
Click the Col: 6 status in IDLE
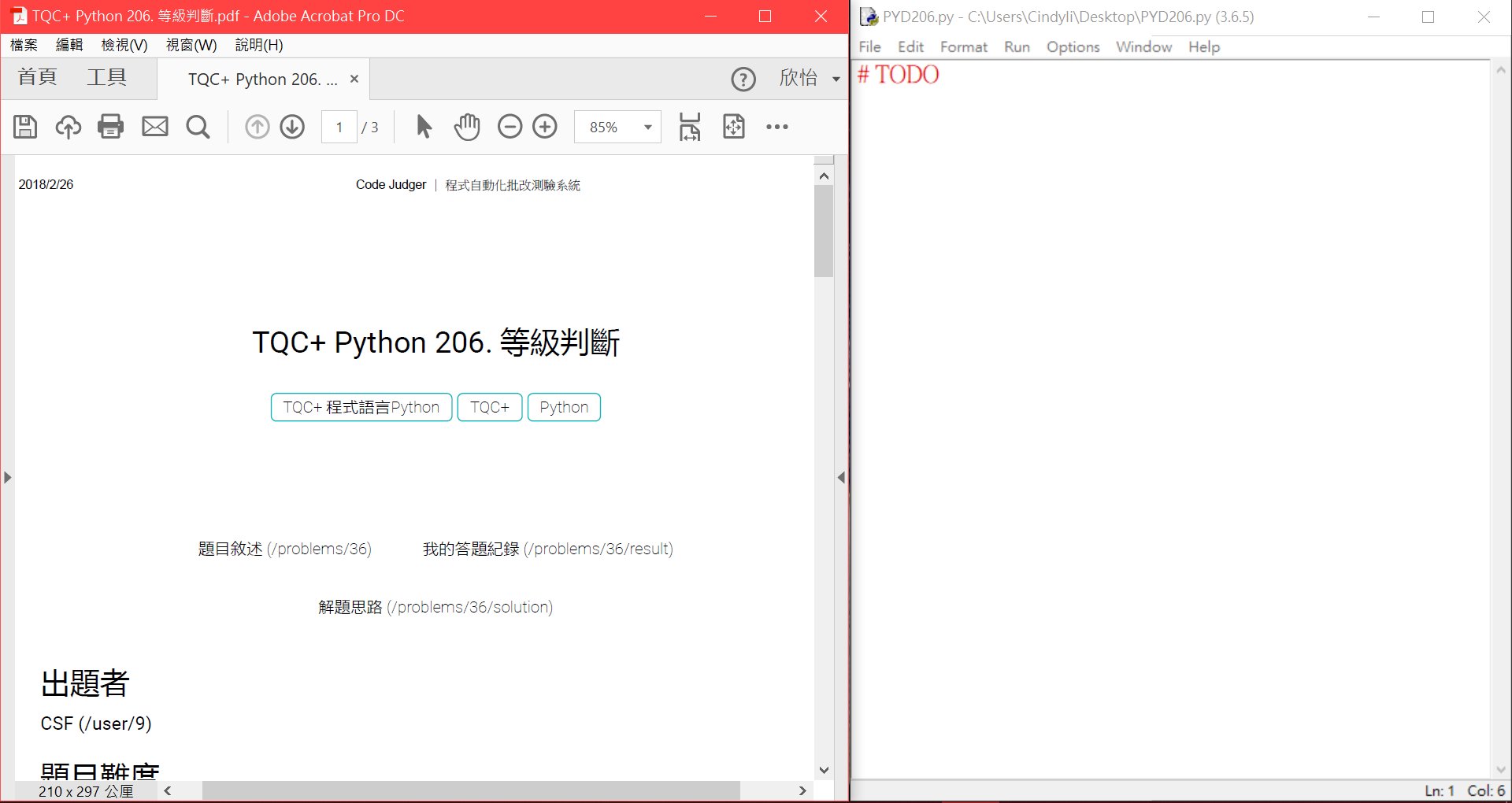click(x=1486, y=790)
